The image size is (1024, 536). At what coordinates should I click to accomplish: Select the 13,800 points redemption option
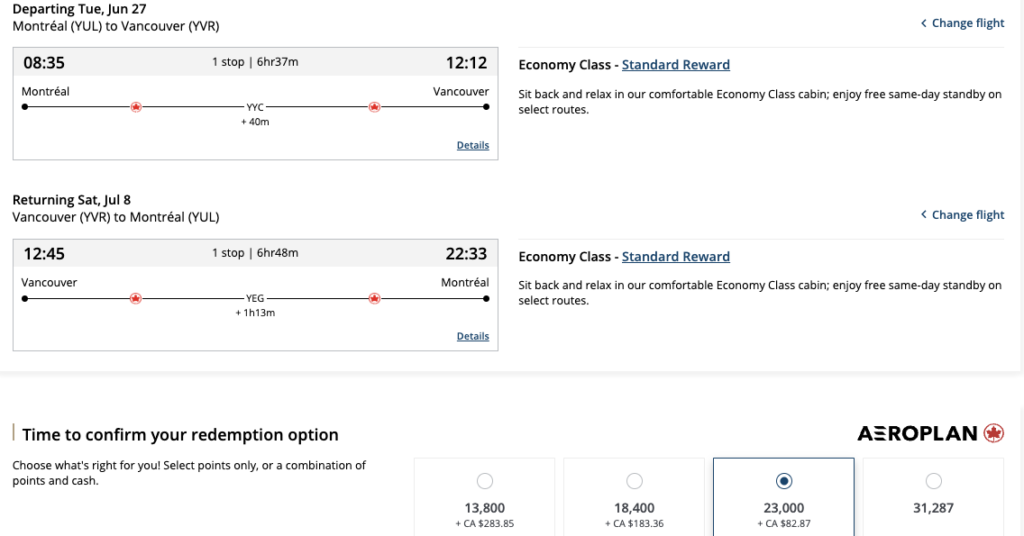point(485,481)
